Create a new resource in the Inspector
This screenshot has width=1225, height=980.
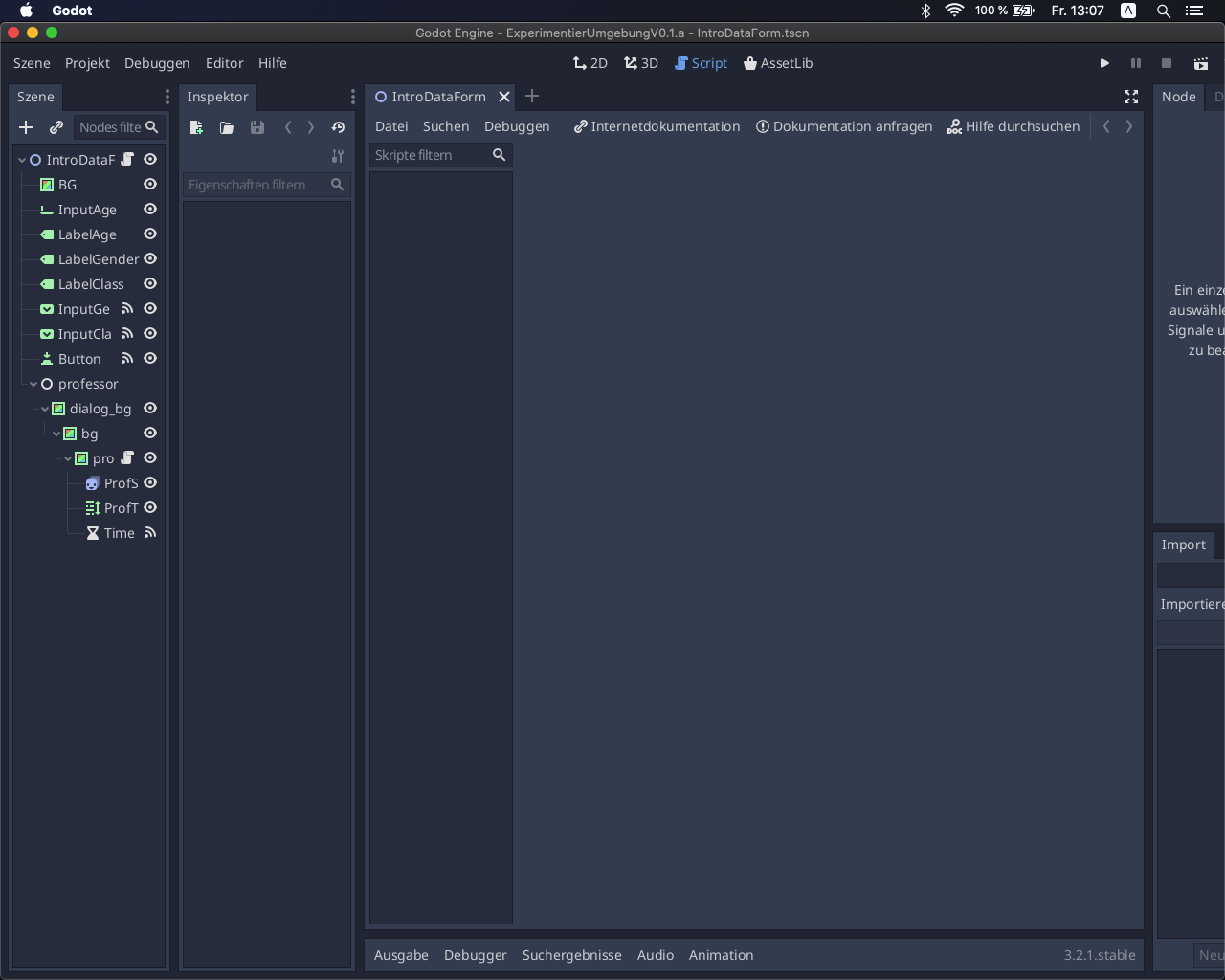(x=196, y=127)
